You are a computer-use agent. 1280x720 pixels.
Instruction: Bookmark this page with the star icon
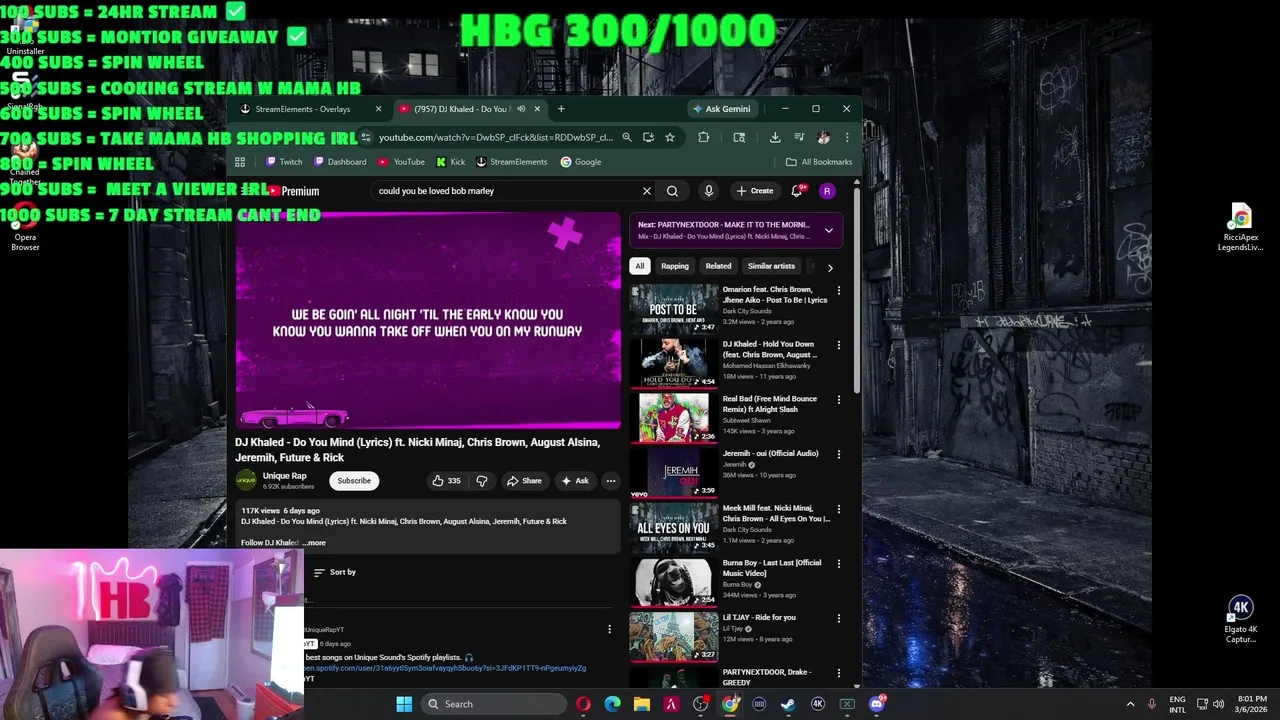669,137
